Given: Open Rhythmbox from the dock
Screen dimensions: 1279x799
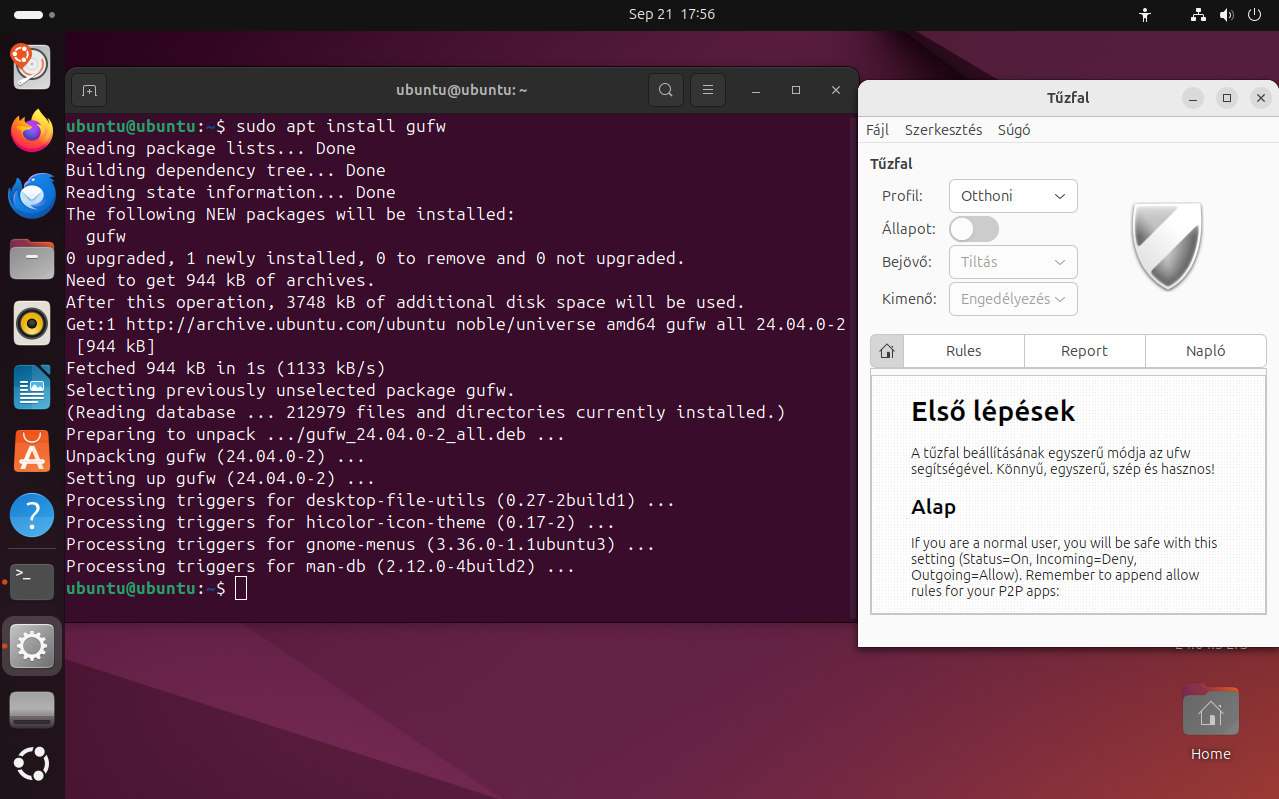Looking at the screenshot, I should pos(32,323).
